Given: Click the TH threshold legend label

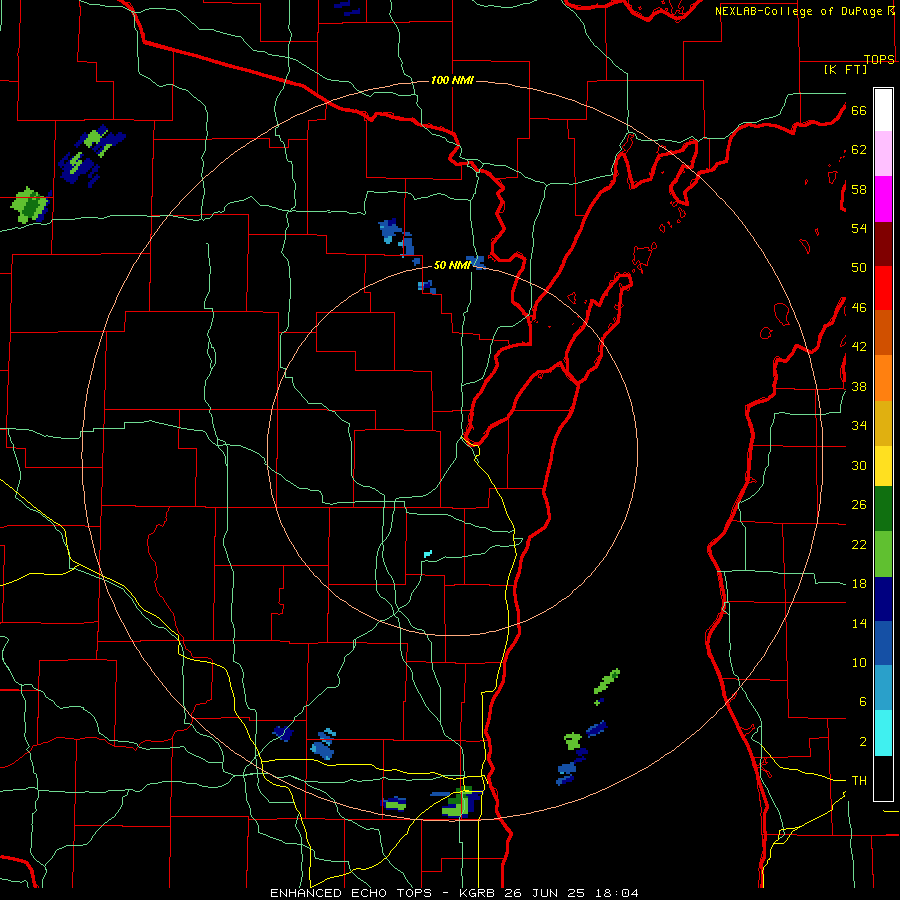Looking at the screenshot, I should point(859,781).
